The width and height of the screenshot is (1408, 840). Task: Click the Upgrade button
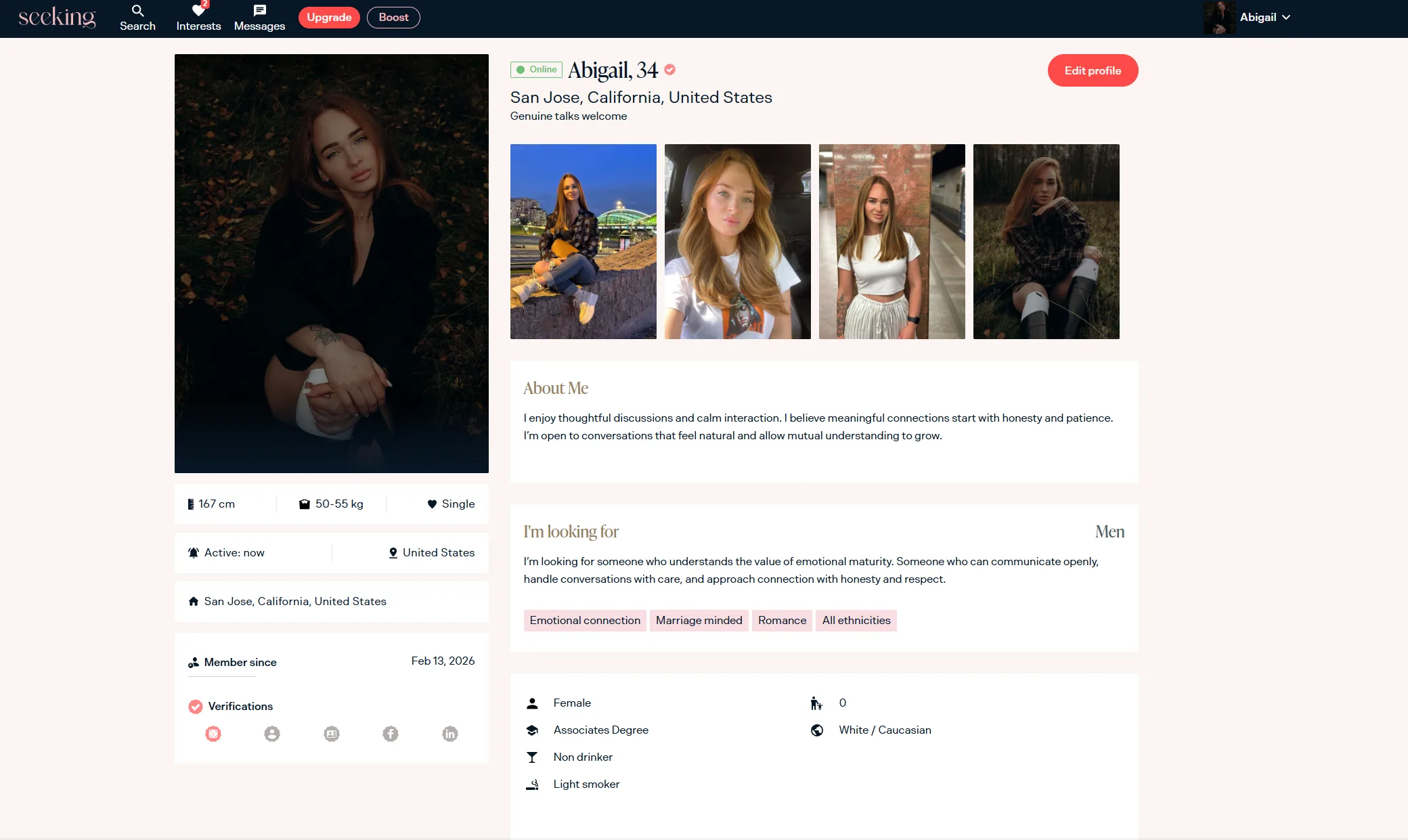tap(329, 18)
